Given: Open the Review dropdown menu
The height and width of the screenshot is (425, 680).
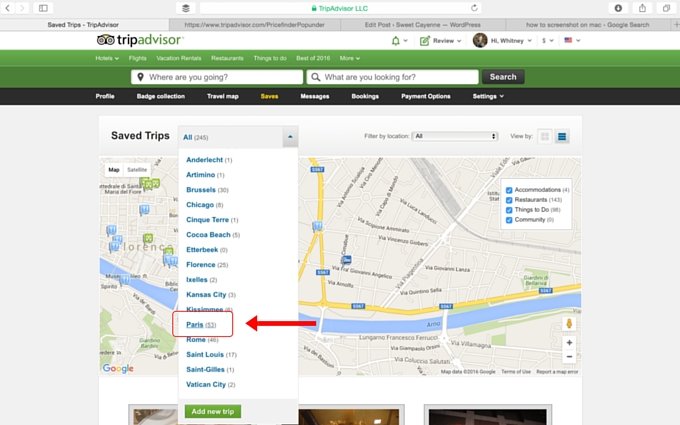Looking at the screenshot, I should click(x=447, y=41).
